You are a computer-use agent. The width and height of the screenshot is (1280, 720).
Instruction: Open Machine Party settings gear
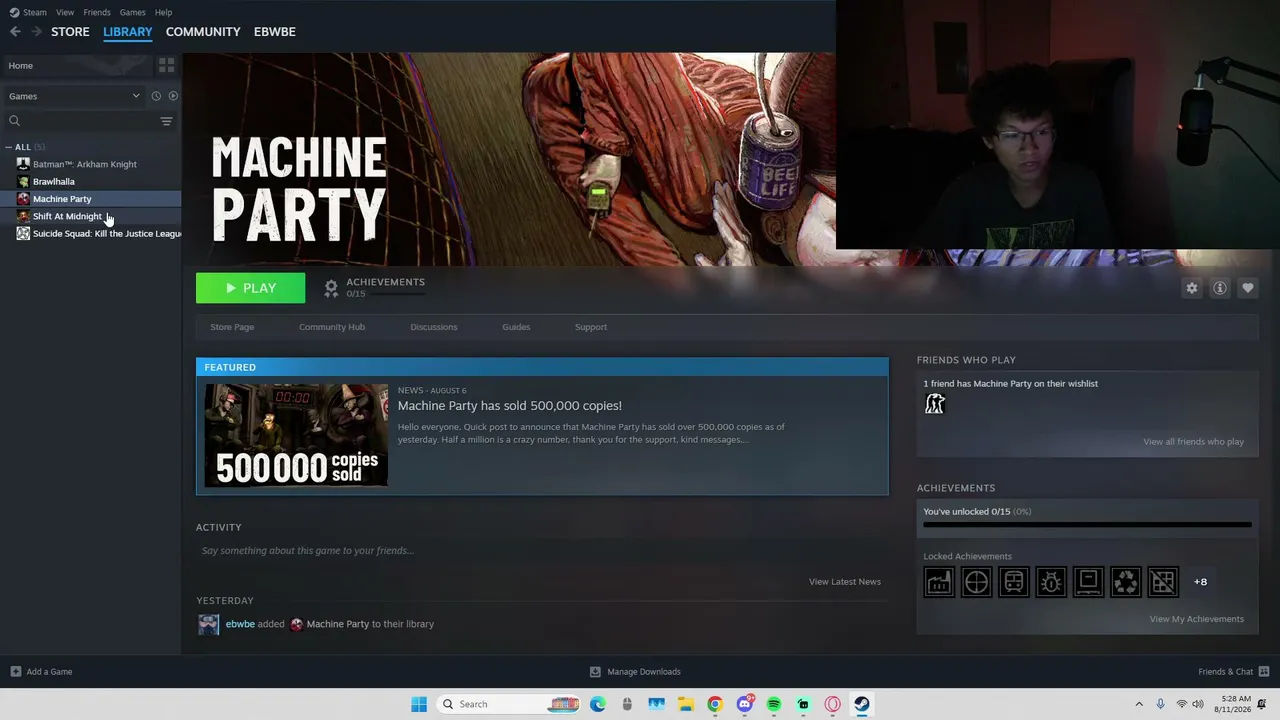[1191, 288]
